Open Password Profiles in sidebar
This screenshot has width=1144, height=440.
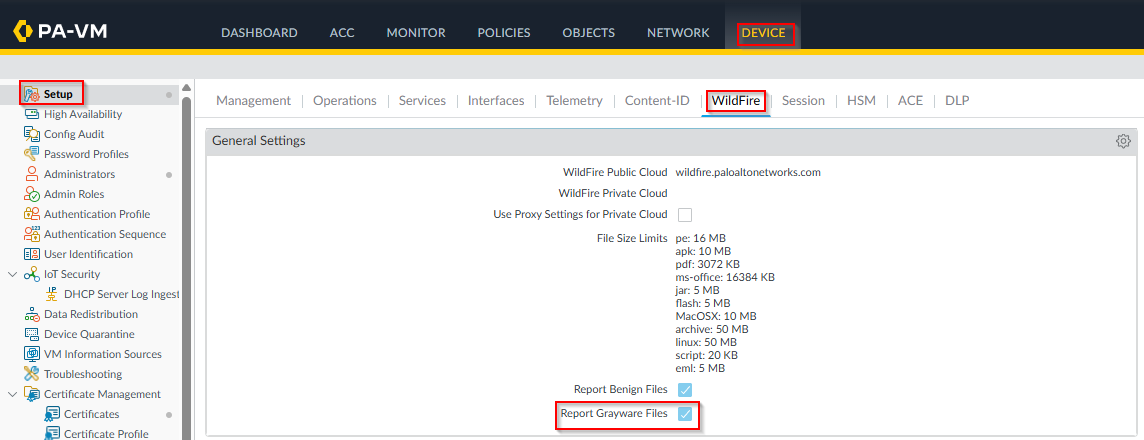pos(86,154)
